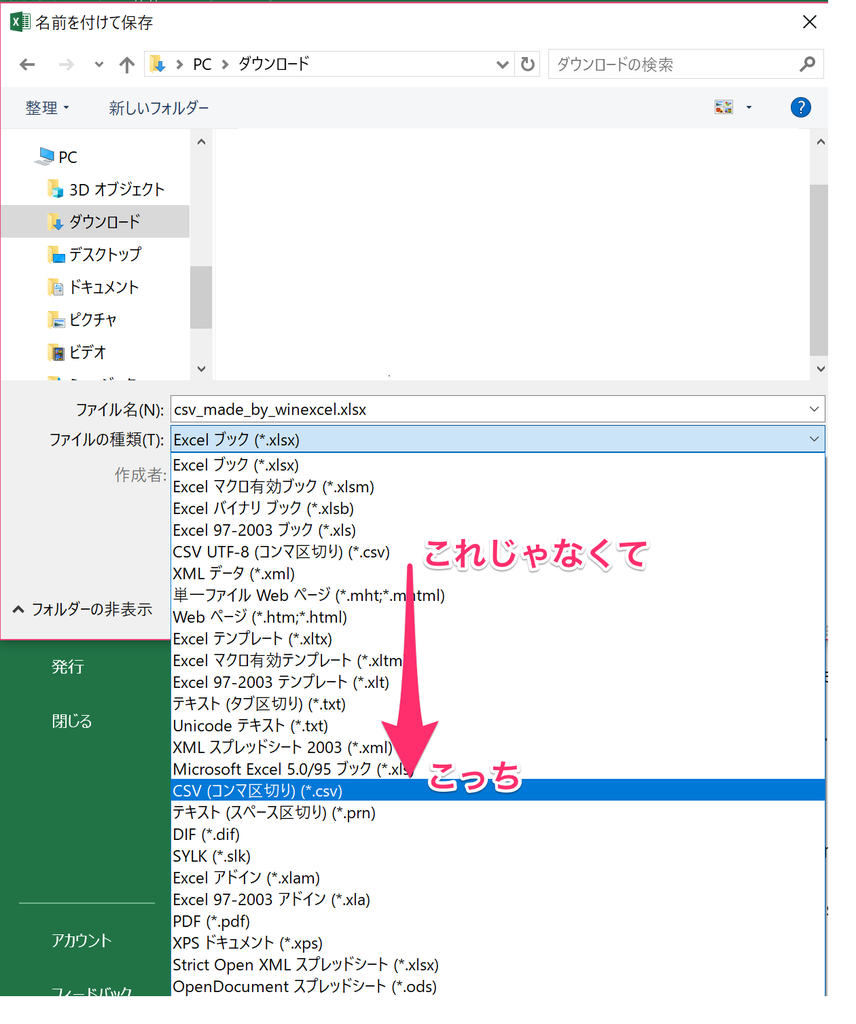Open デスクトップ in the sidebar

[105, 255]
